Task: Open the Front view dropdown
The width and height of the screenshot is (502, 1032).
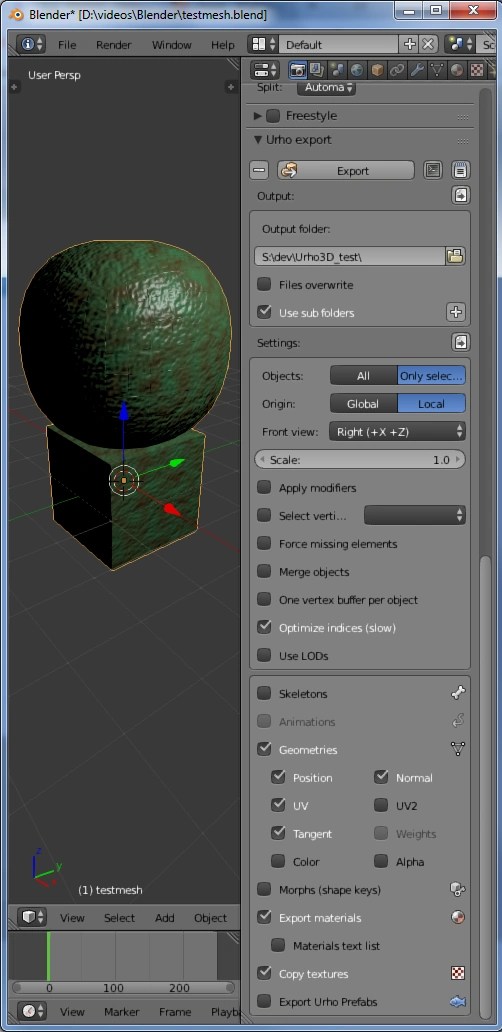Action: coord(397,432)
